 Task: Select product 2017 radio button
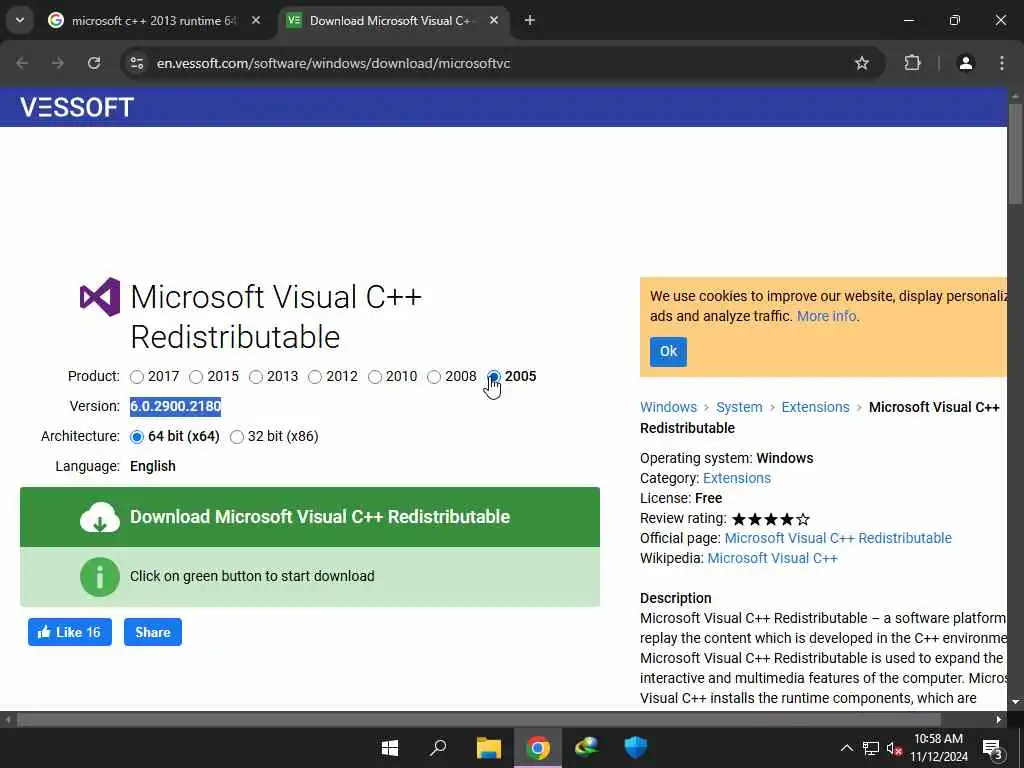click(x=136, y=377)
